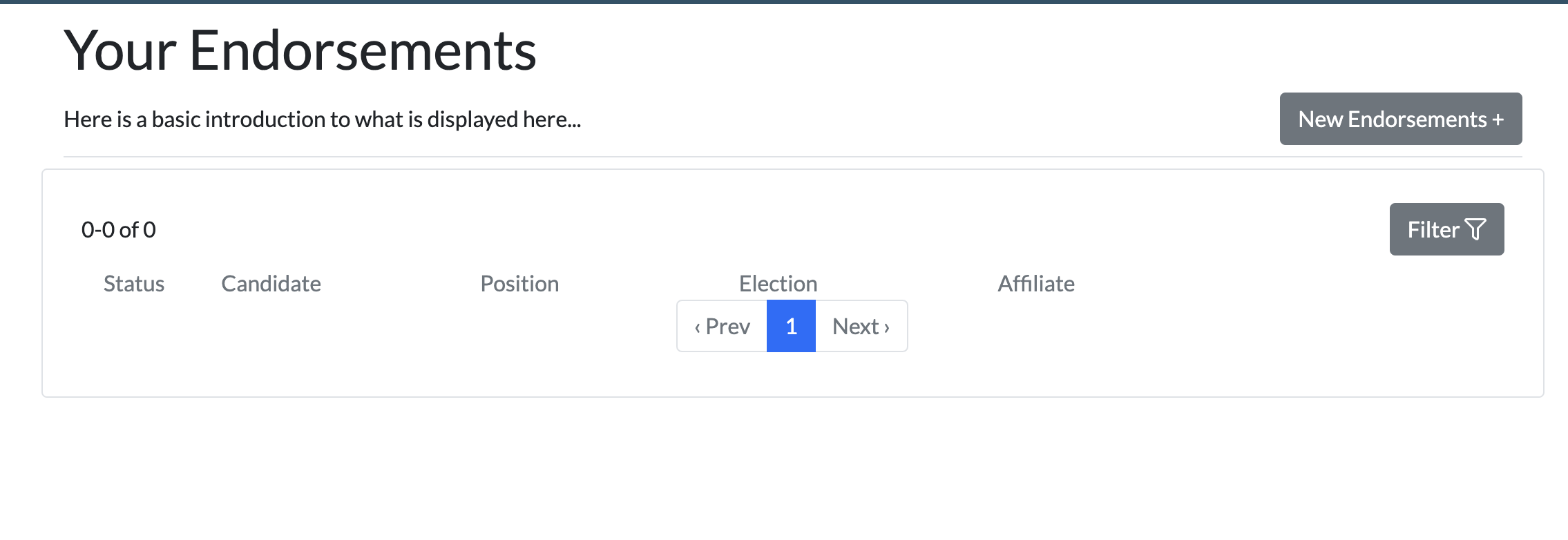Image resolution: width=1568 pixels, height=540 pixels.
Task: Go to the Next page
Action: pos(861,326)
